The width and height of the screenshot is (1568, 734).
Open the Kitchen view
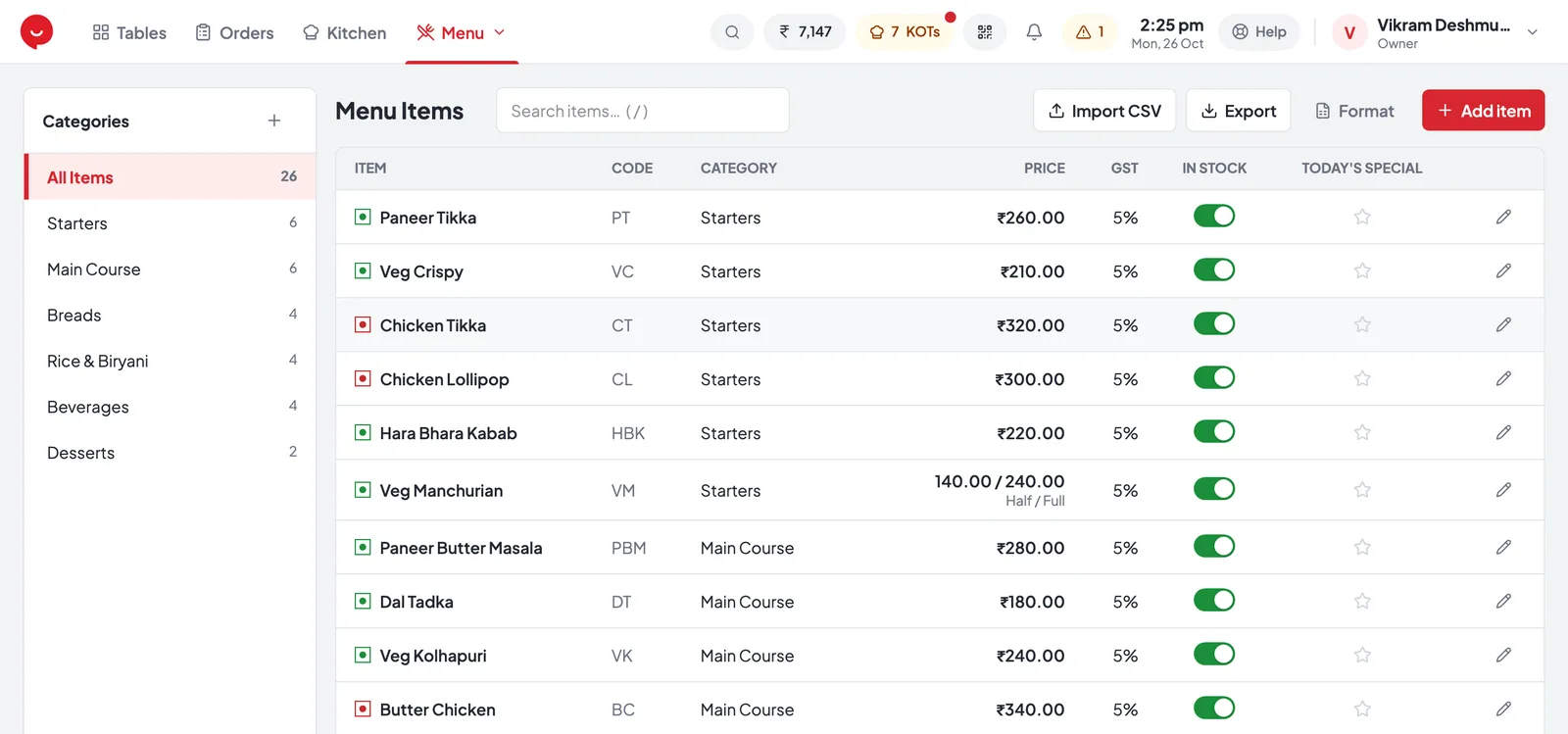(345, 32)
